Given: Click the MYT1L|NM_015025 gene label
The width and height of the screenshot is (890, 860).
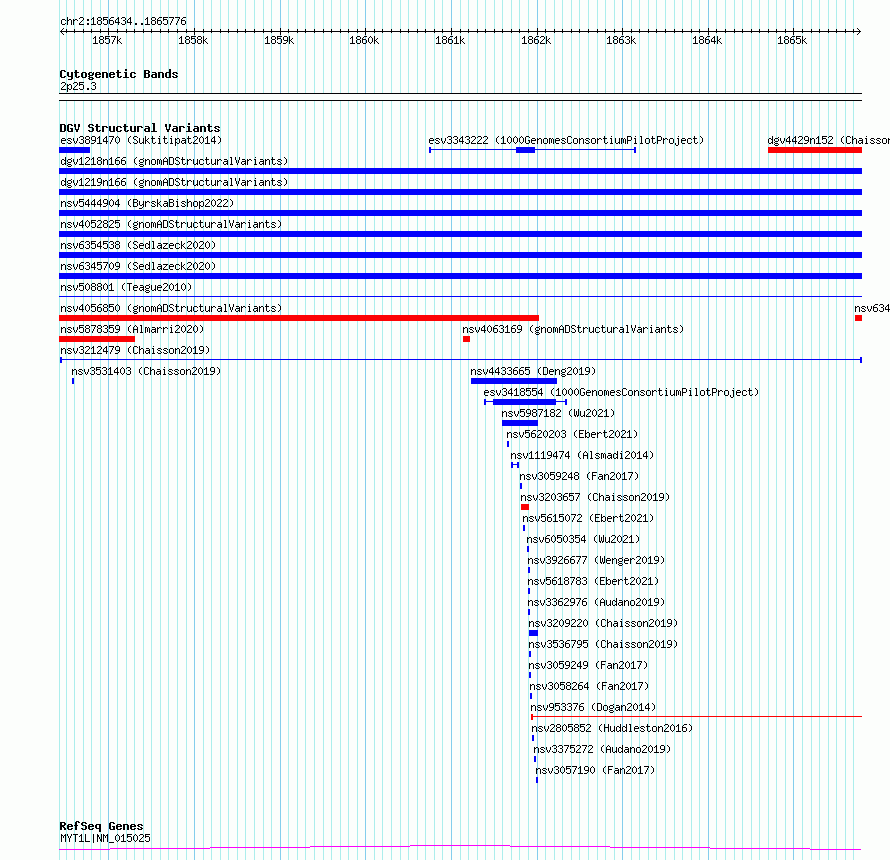Looking at the screenshot, I should tap(105, 838).
